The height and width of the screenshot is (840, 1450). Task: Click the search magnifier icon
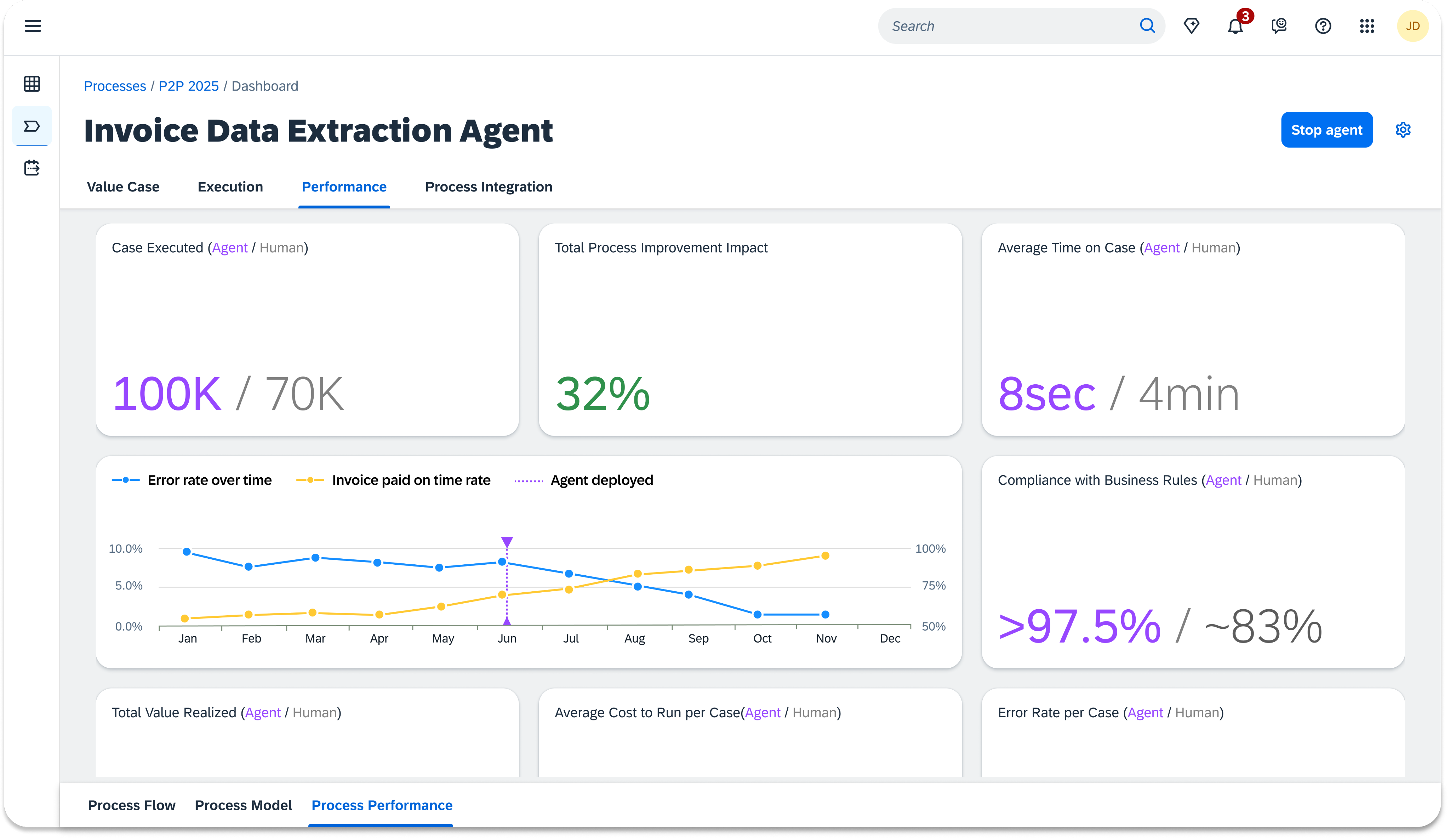(1147, 26)
